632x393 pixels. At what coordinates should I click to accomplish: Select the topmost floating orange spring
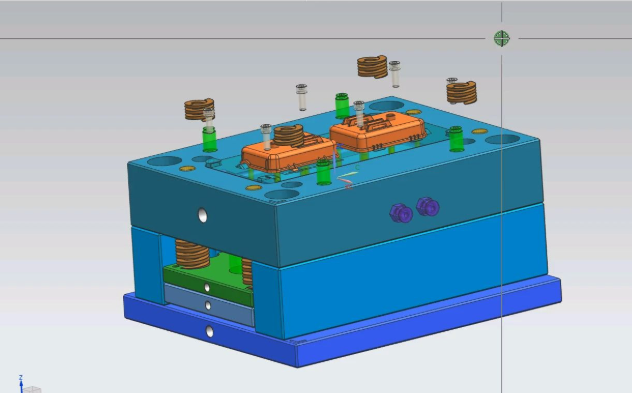(x=372, y=67)
